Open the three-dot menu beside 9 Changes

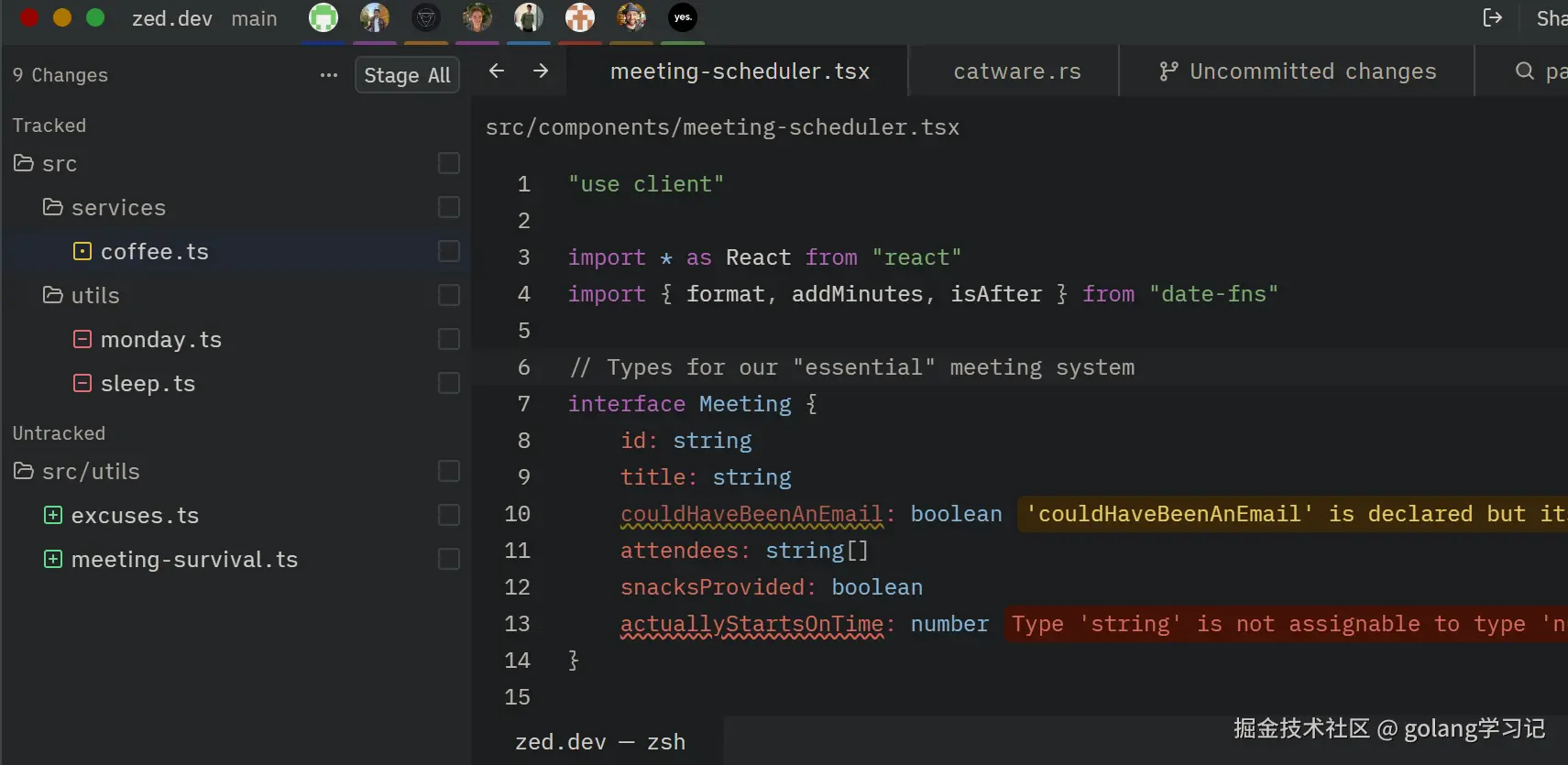click(x=329, y=75)
